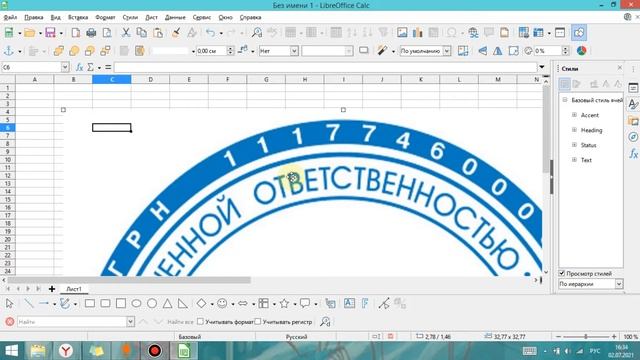Click the Copy icon
Viewport: 640px width, 360px height.
pos(142,33)
